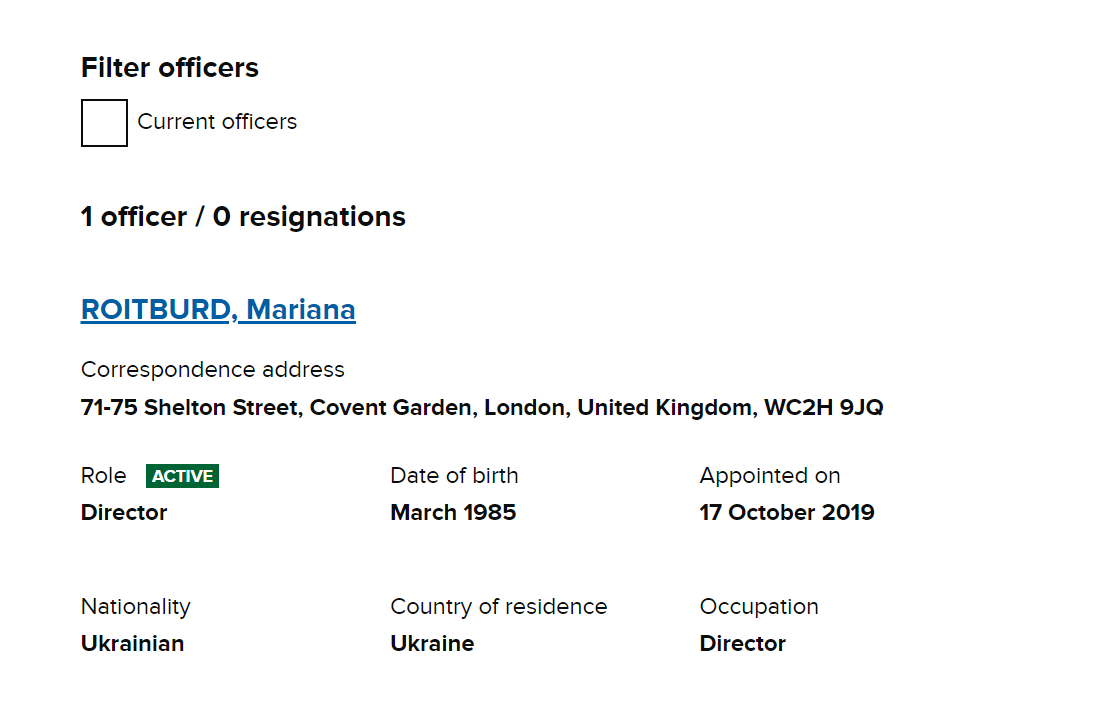
Task: Open the ROITBURD, Mariana officer link
Action: [x=218, y=310]
